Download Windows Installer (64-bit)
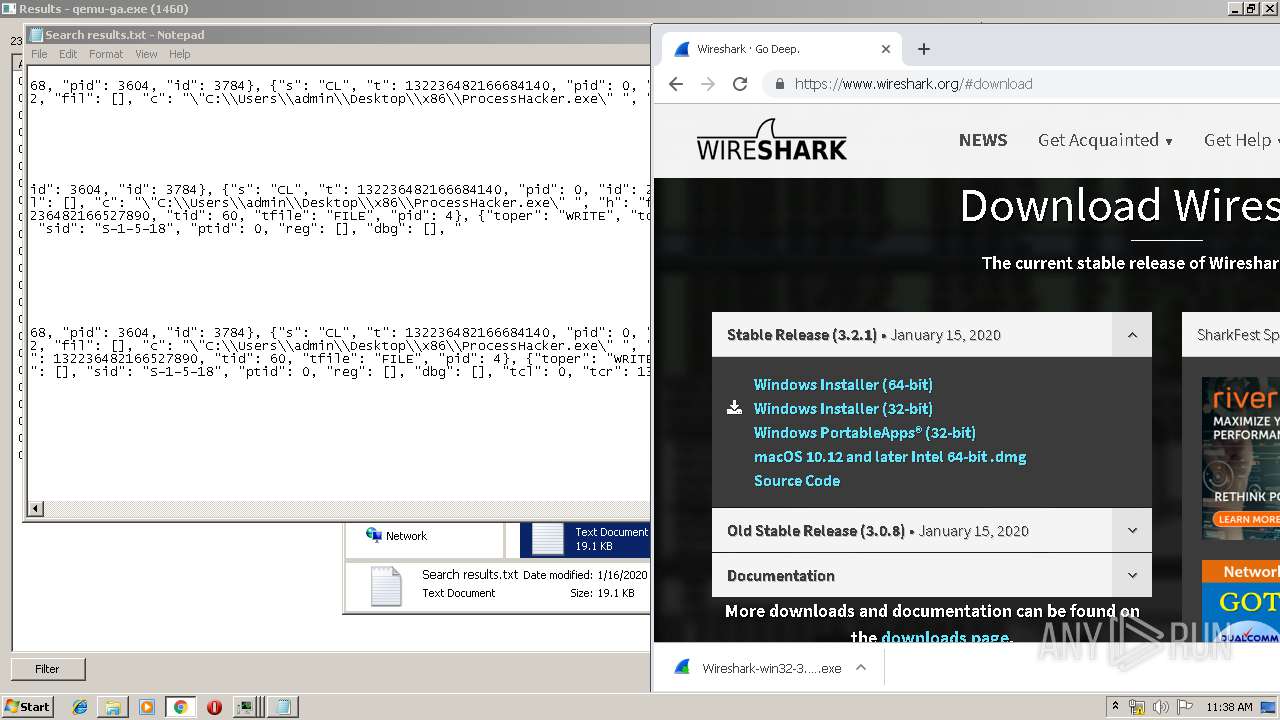 point(843,384)
